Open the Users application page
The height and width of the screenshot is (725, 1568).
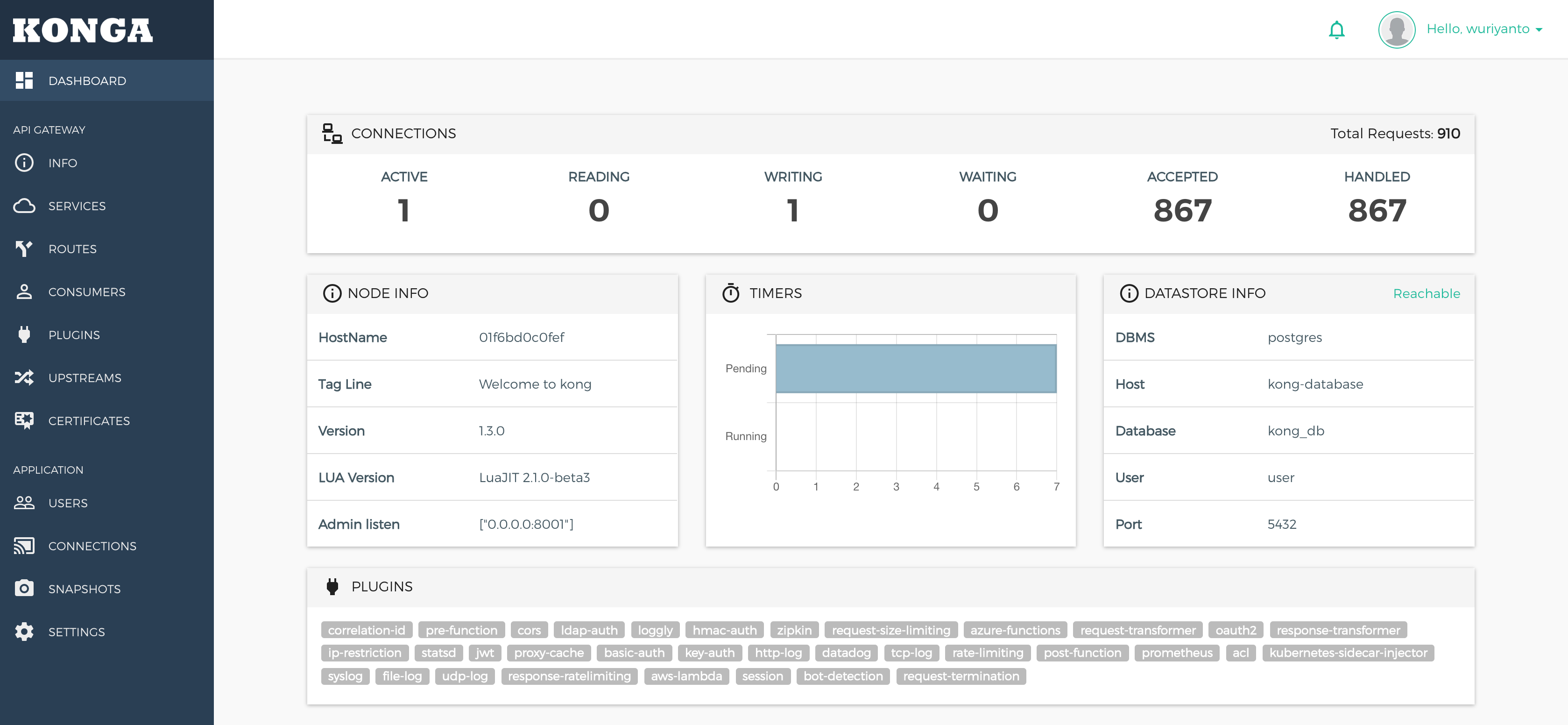(24, 503)
